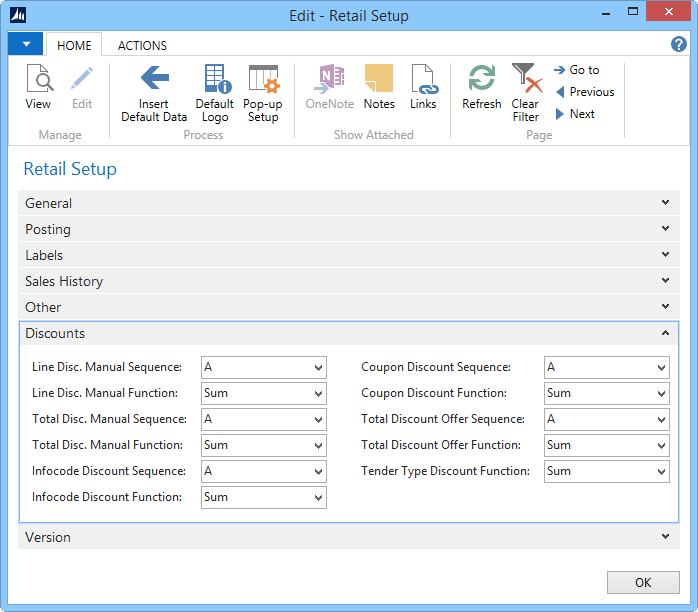
Task: Open the attached Links
Action: point(423,86)
